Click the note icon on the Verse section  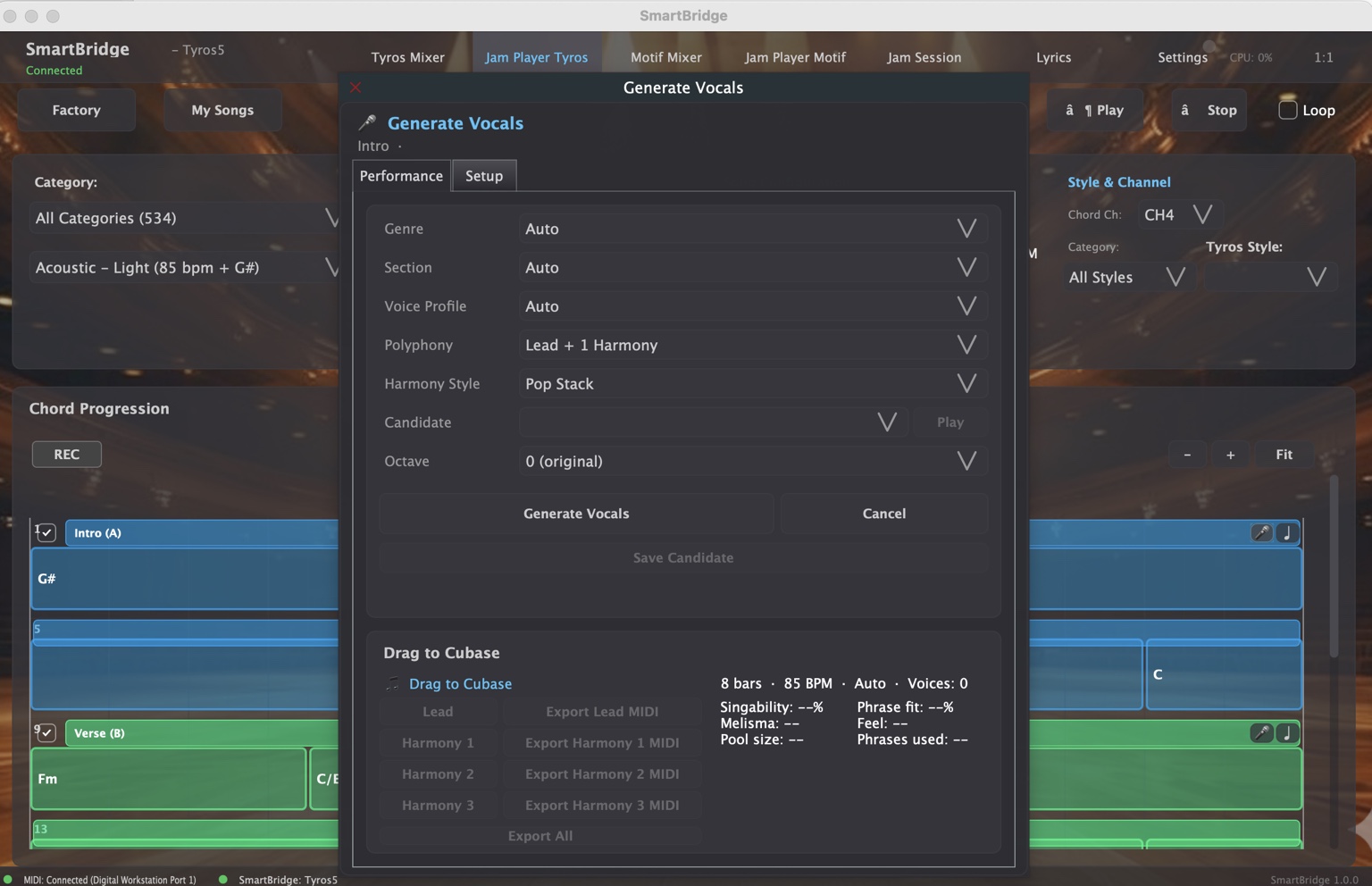pos(1287,733)
